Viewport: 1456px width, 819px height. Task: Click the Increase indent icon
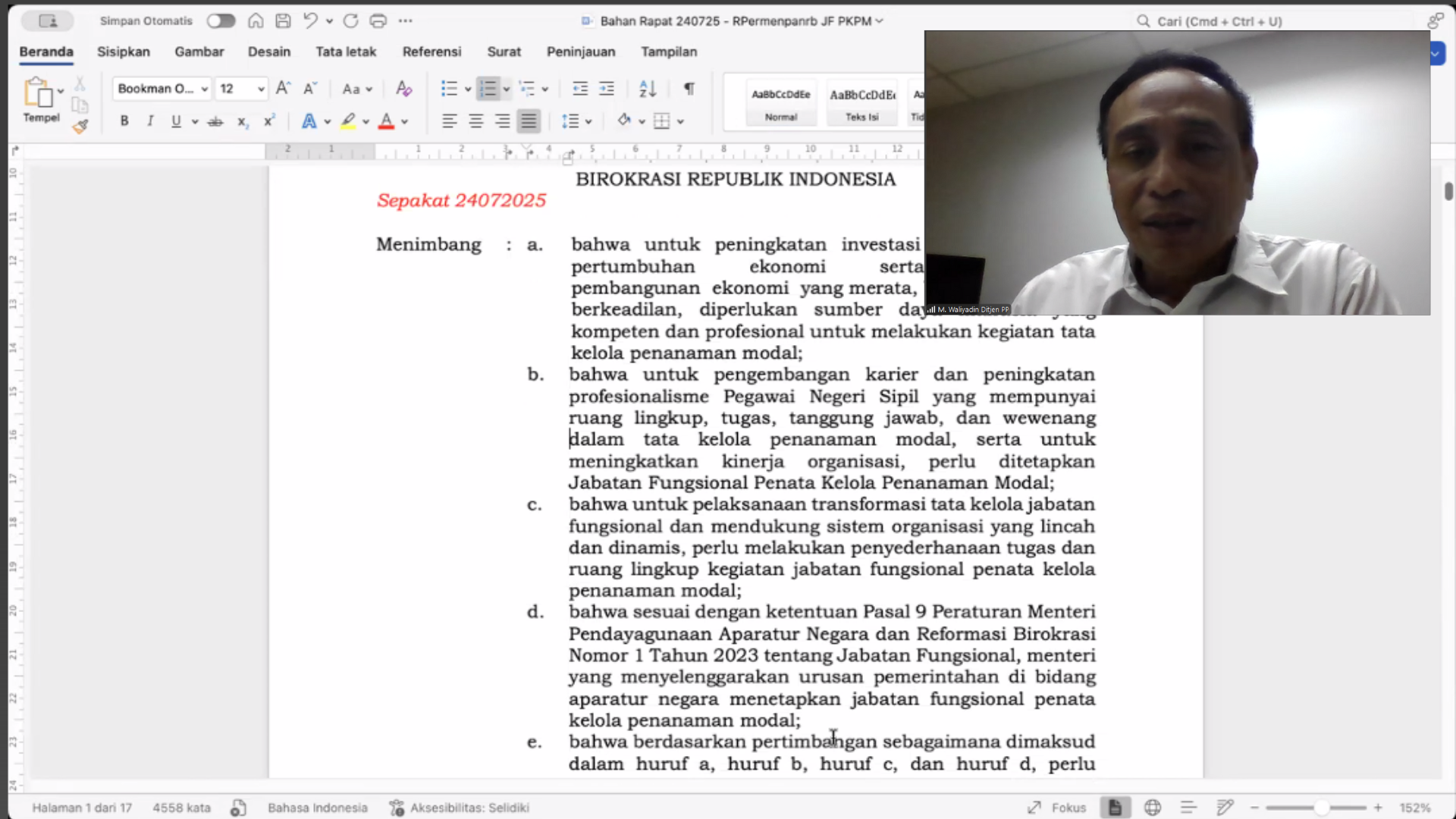tap(607, 89)
